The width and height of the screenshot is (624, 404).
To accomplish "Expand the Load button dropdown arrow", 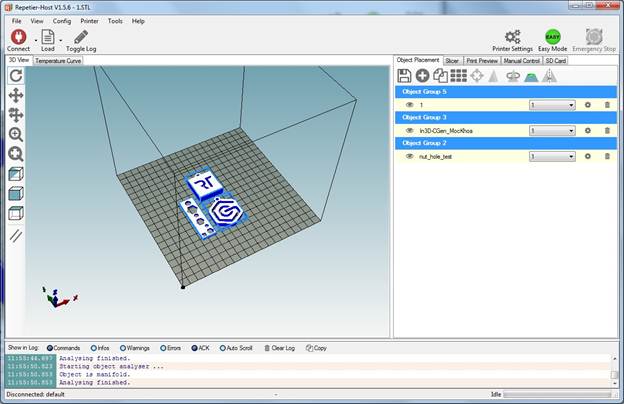I will (x=61, y=40).
